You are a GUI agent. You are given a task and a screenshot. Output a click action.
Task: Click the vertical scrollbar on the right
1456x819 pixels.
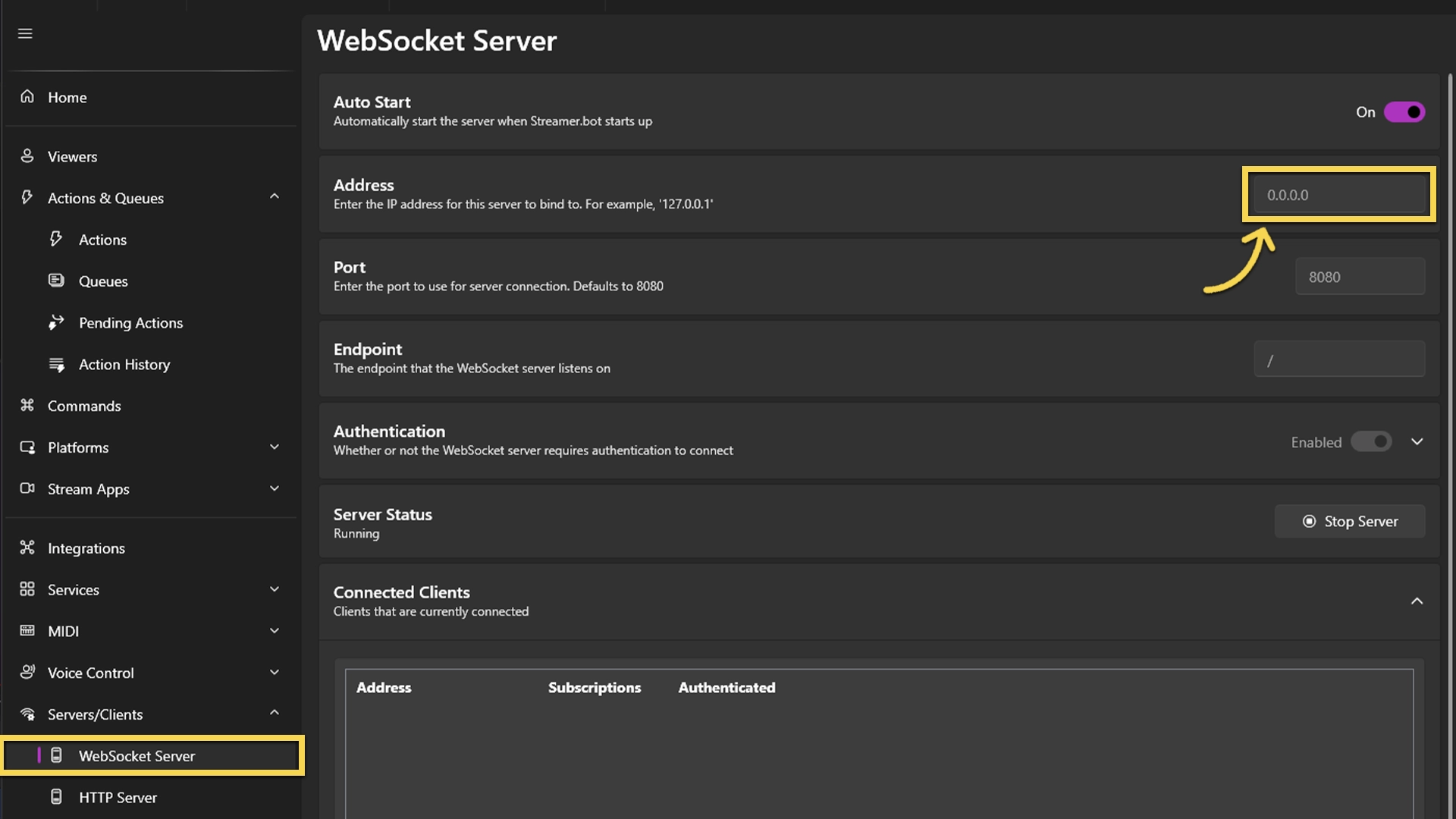coord(1450,446)
